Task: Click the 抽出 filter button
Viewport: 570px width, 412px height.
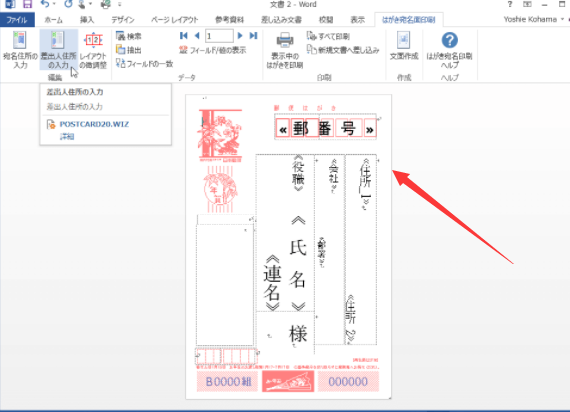Action: [x=129, y=49]
